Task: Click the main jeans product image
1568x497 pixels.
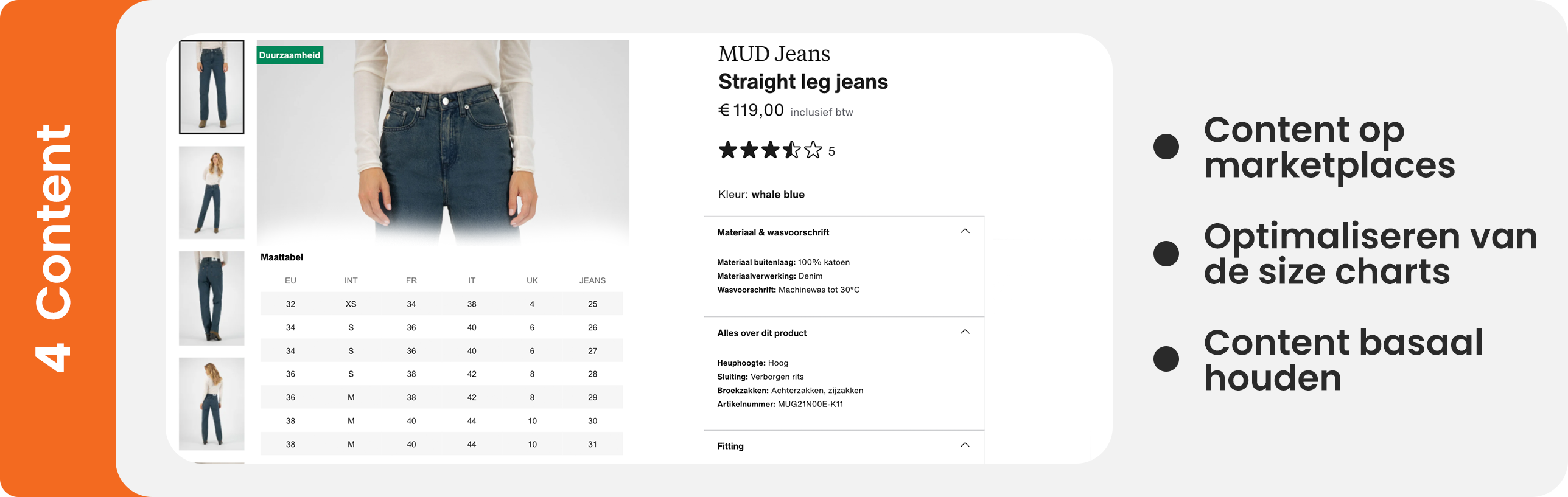Action: click(x=443, y=142)
